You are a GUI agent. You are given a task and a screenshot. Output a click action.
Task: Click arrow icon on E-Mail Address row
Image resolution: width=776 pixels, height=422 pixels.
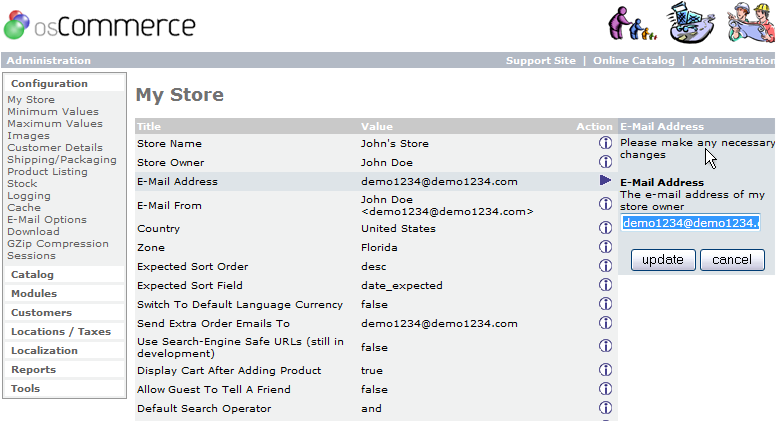pyautogui.click(x=605, y=181)
